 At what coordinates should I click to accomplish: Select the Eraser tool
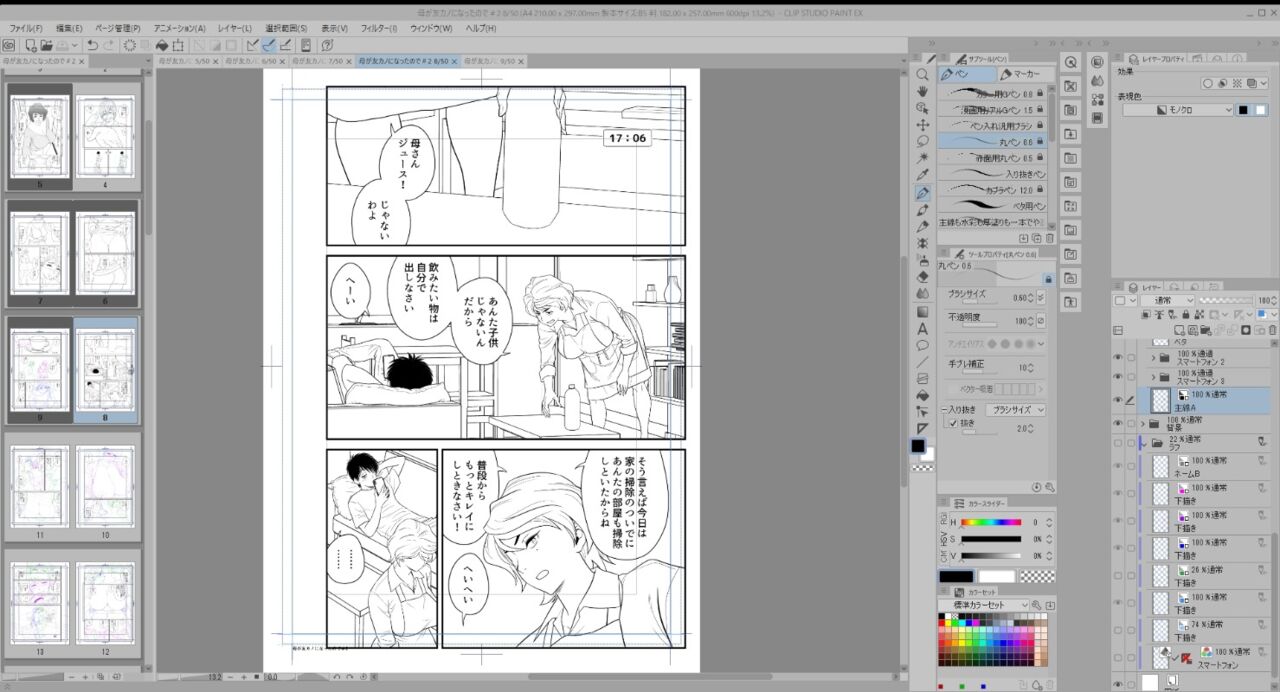coord(922,277)
